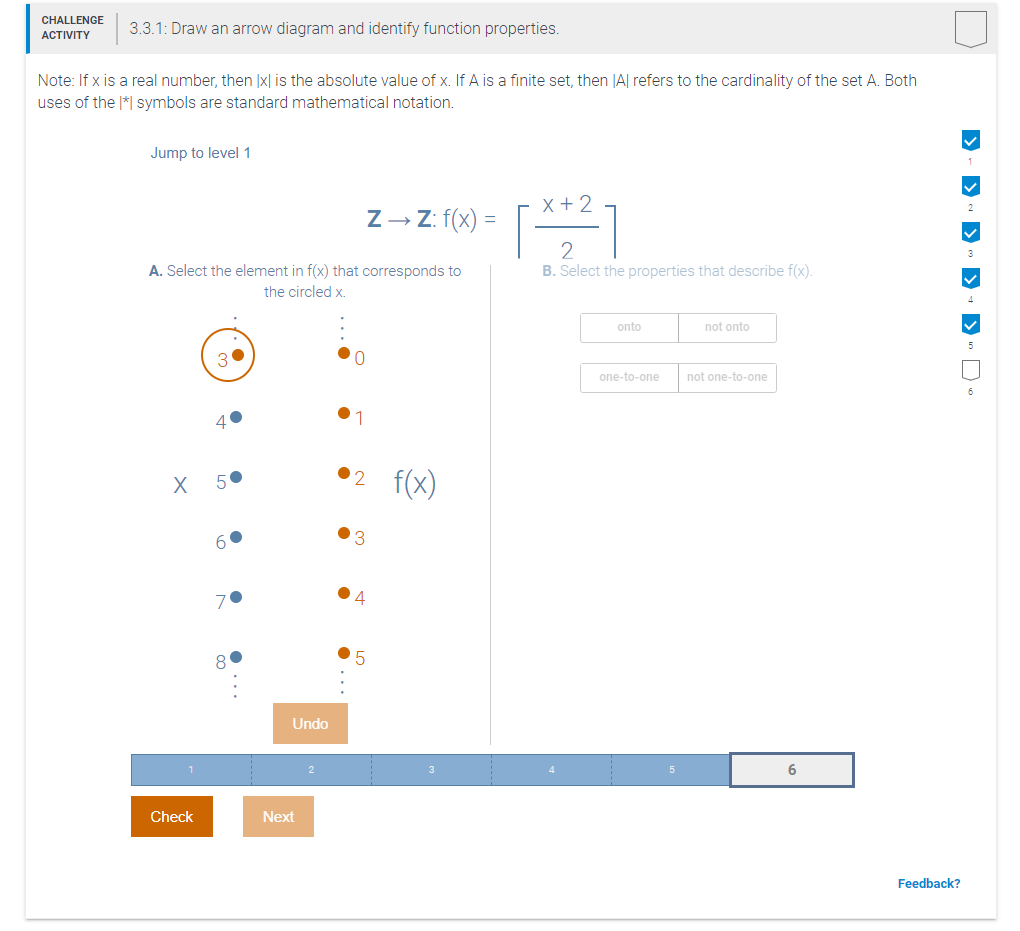Click the Check button

click(171, 816)
